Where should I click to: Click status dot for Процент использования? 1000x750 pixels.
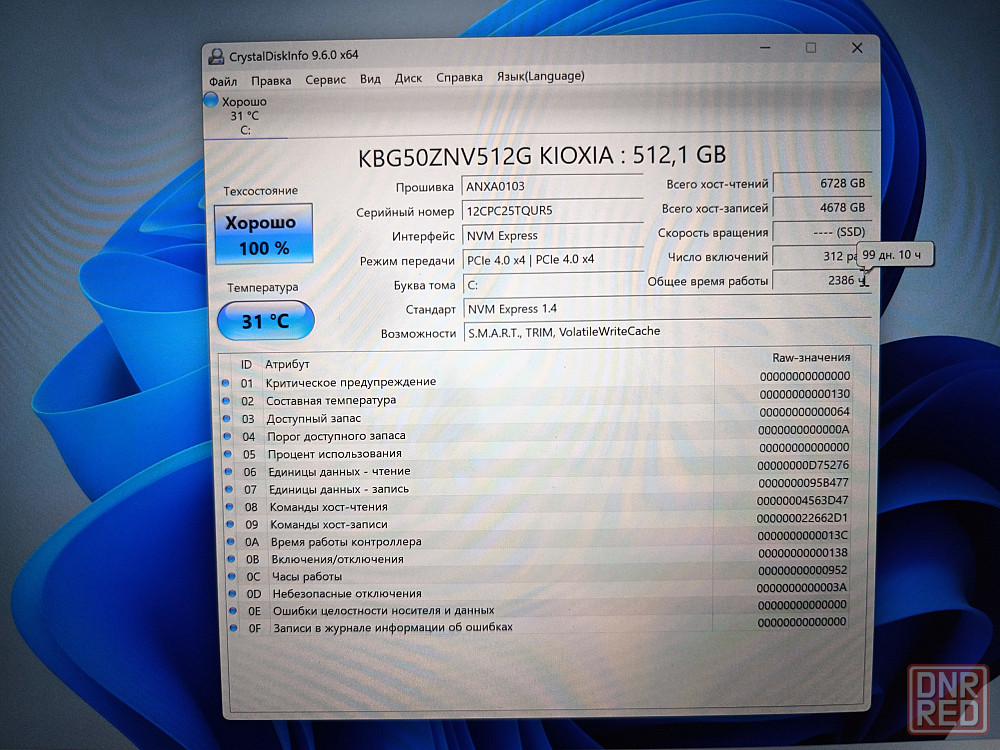pyautogui.click(x=228, y=454)
